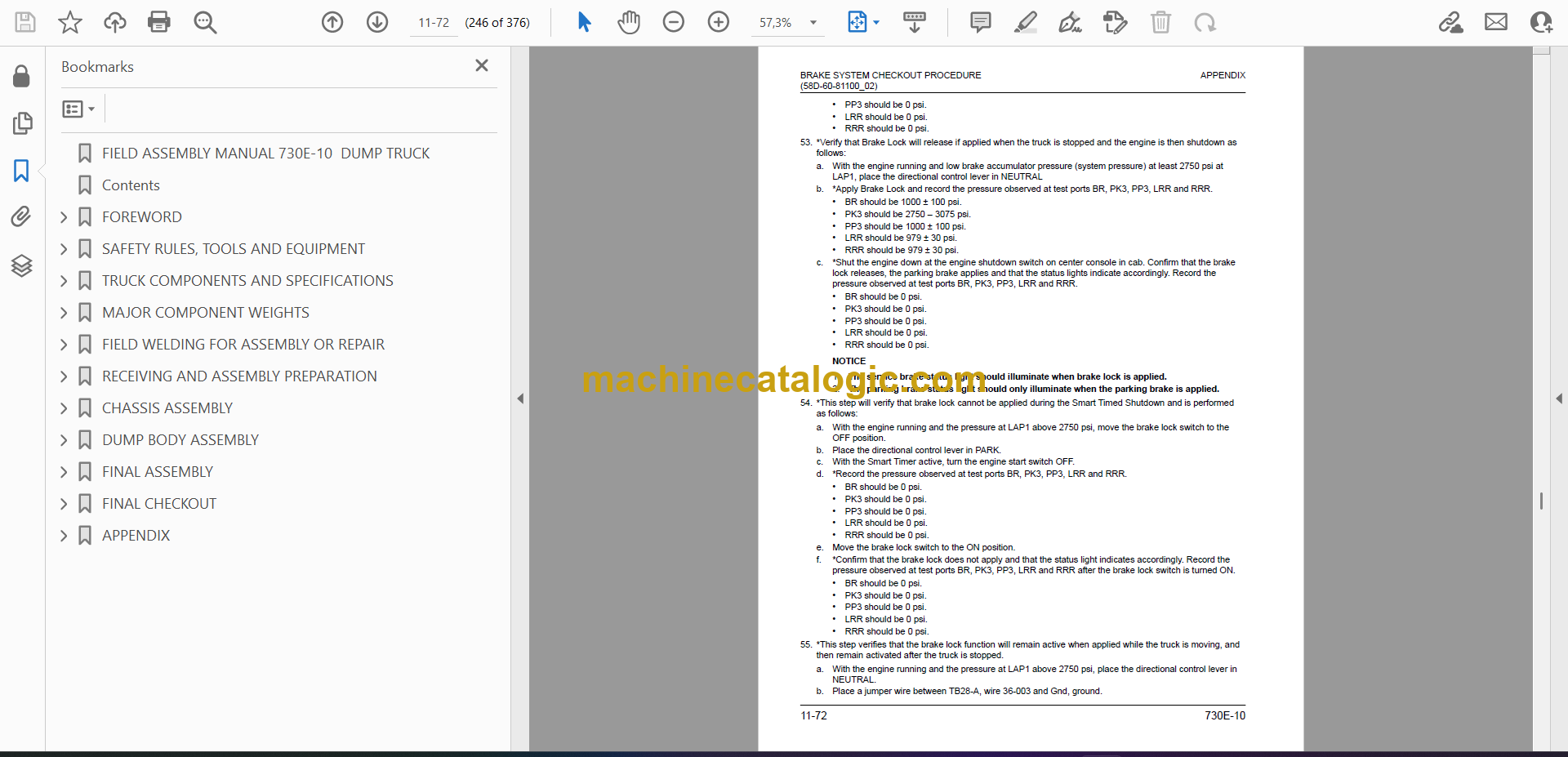
Task: Open page thumbnails panel icon
Action: tap(22, 123)
